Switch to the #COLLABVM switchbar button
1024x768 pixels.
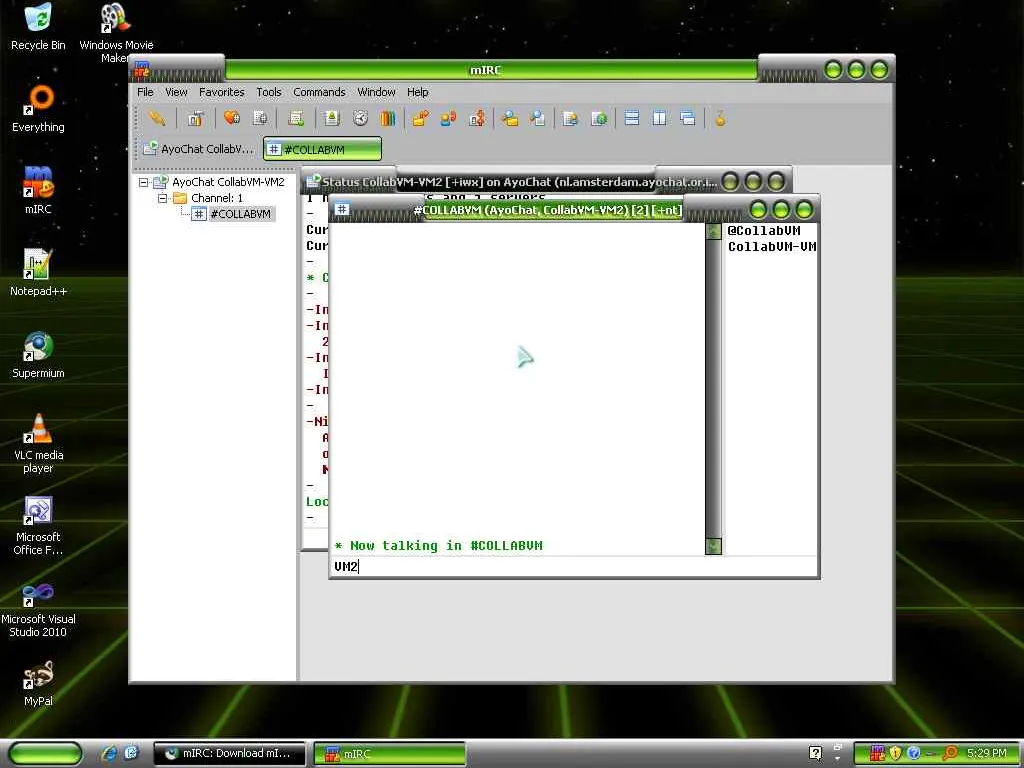coord(322,149)
